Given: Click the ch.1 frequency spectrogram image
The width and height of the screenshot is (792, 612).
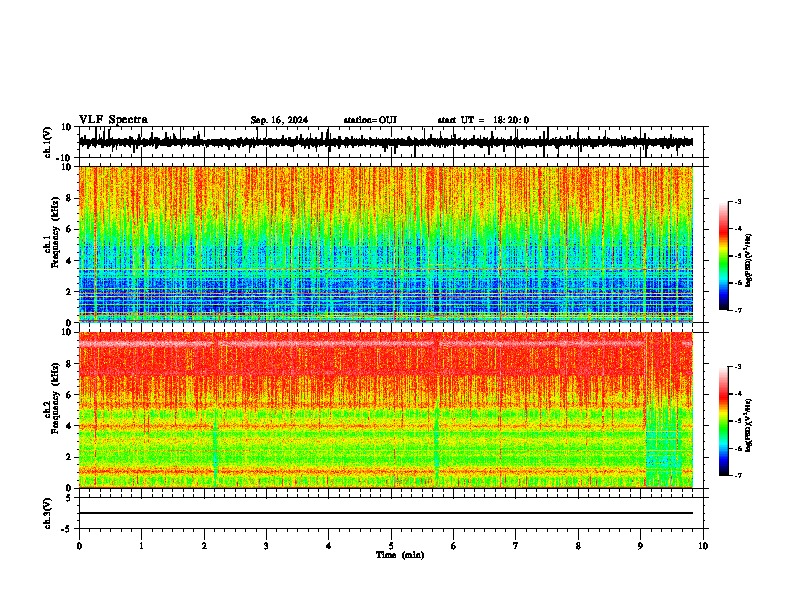Looking at the screenshot, I should point(385,244).
